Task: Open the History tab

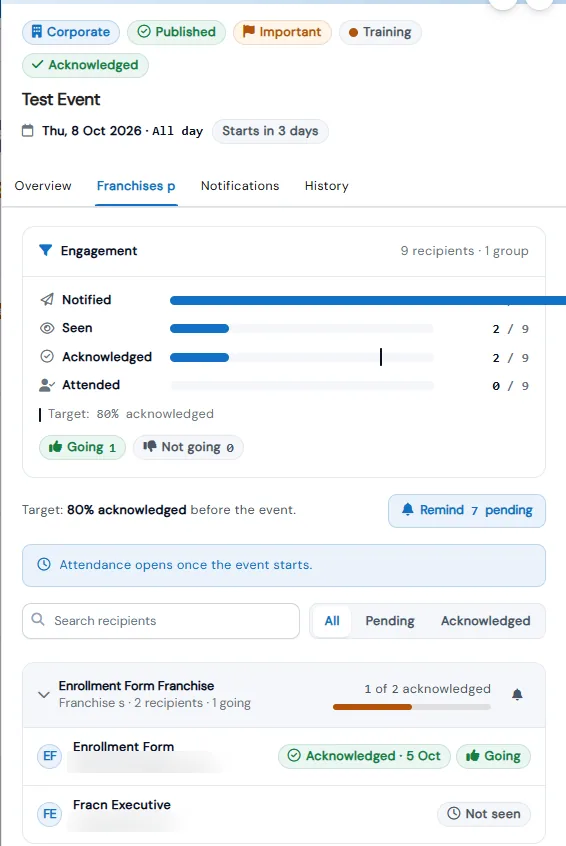Action: 326,186
